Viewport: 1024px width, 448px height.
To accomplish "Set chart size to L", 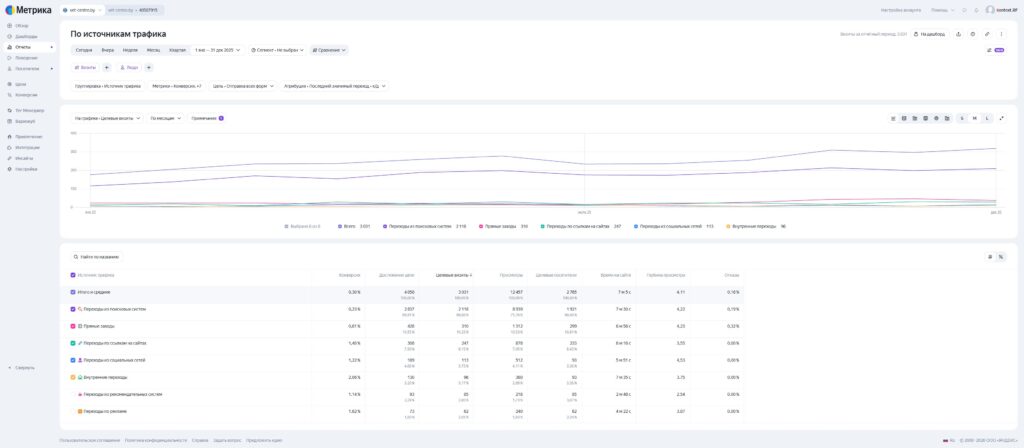I will coord(987,118).
